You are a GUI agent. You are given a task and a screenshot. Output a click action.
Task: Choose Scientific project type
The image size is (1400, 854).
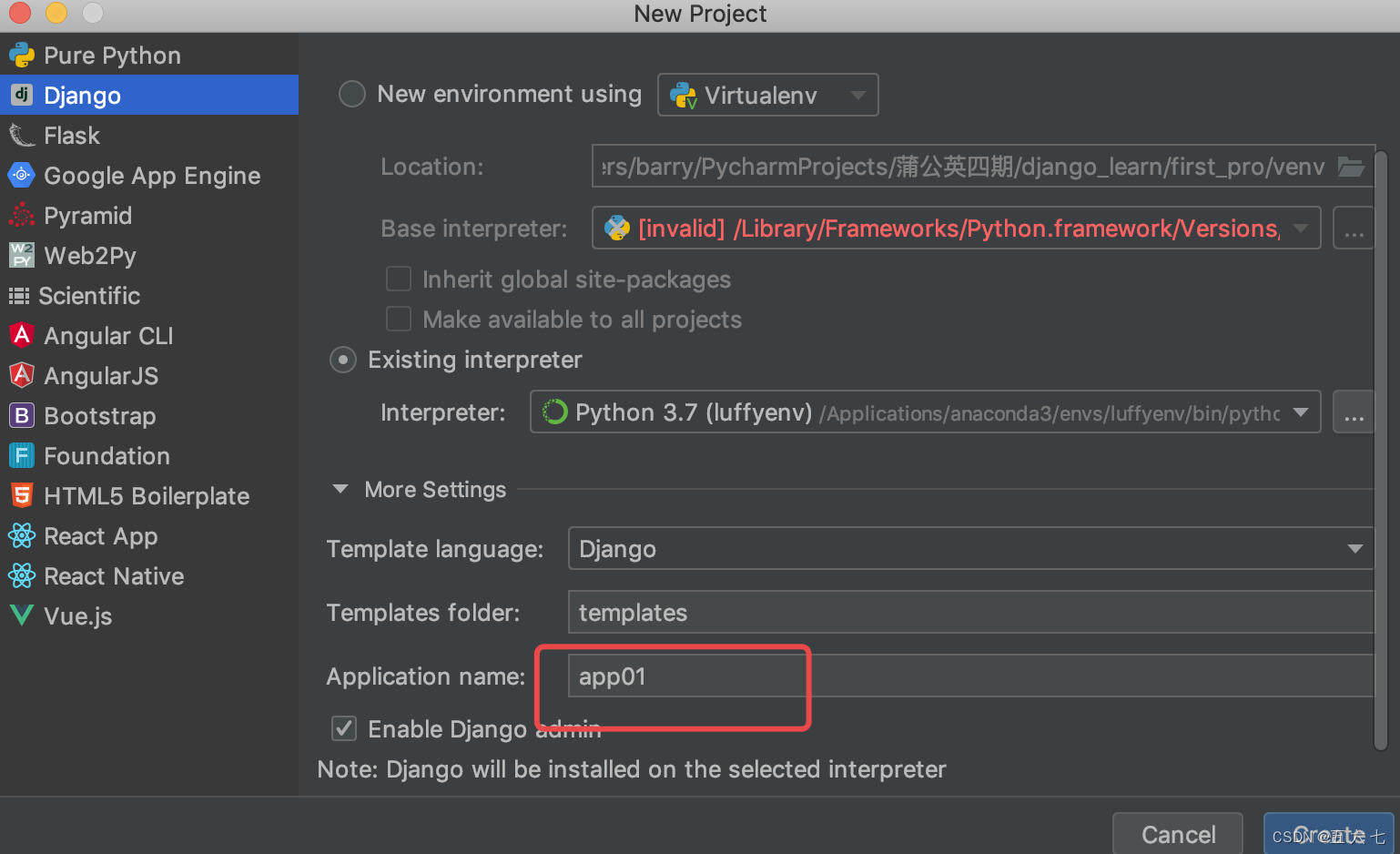(149, 295)
